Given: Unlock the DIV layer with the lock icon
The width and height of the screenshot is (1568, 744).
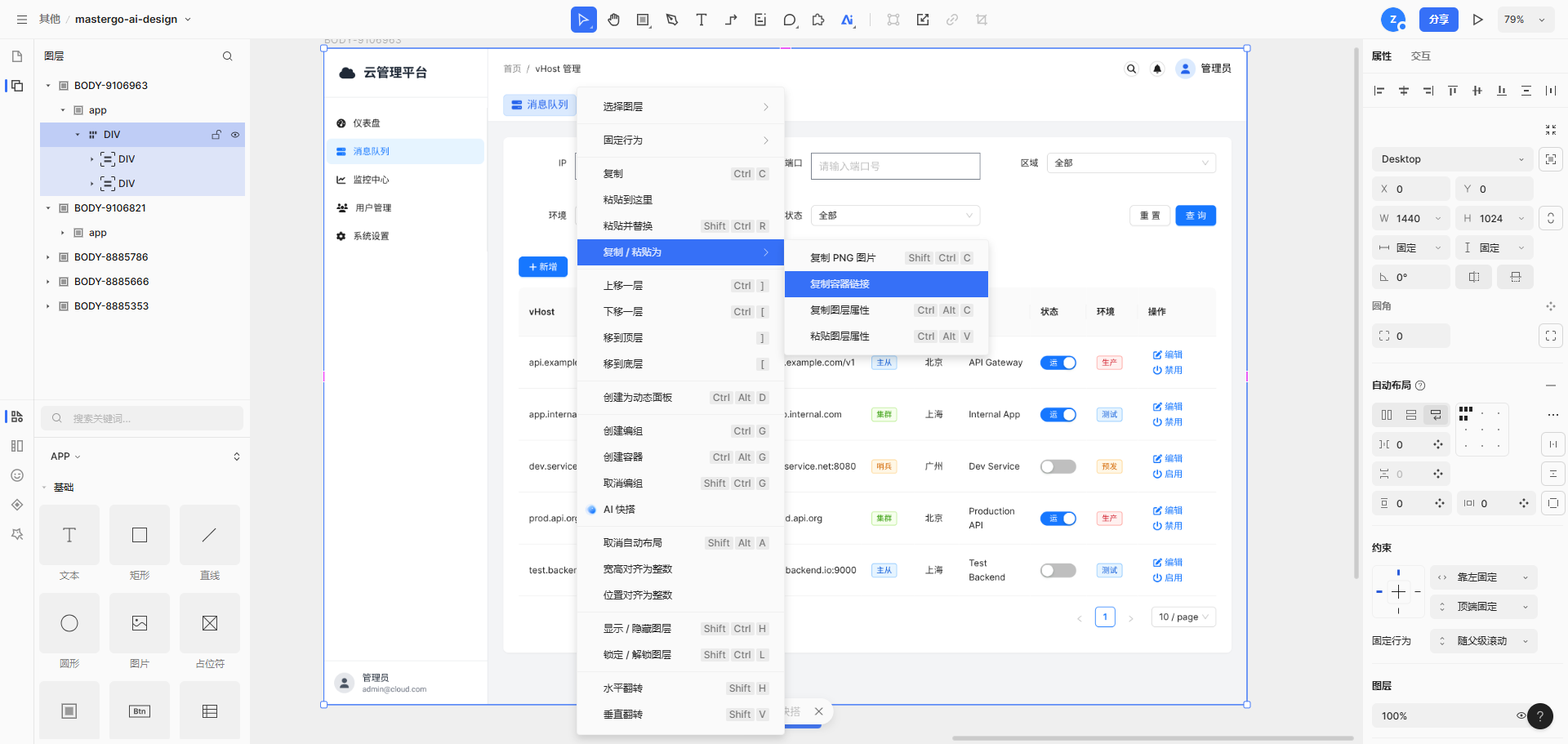Looking at the screenshot, I should click(216, 134).
